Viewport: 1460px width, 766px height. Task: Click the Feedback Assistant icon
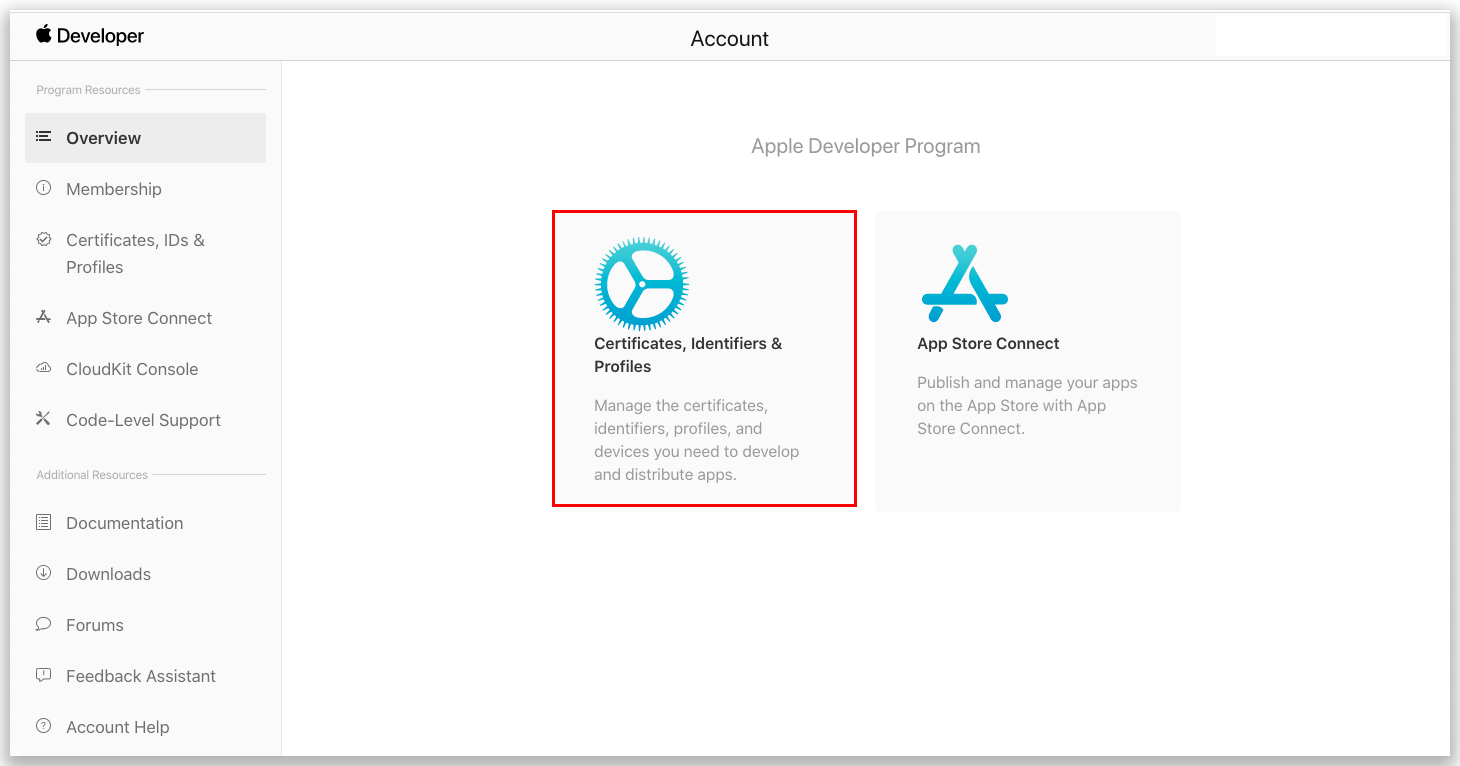(x=43, y=675)
